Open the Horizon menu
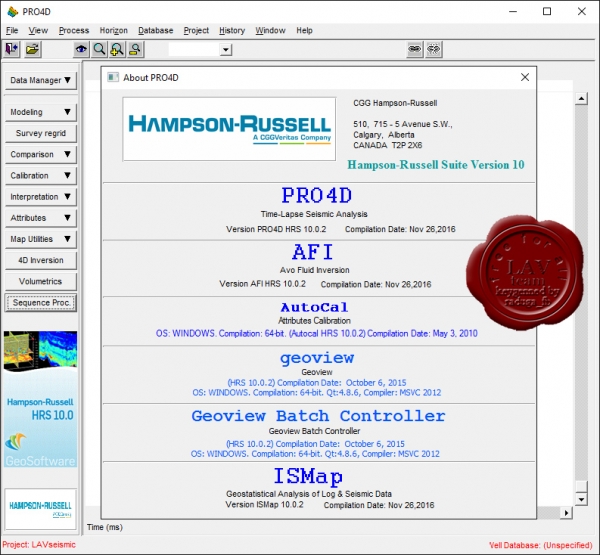Screen dimensions: 600x555 [x=114, y=31]
